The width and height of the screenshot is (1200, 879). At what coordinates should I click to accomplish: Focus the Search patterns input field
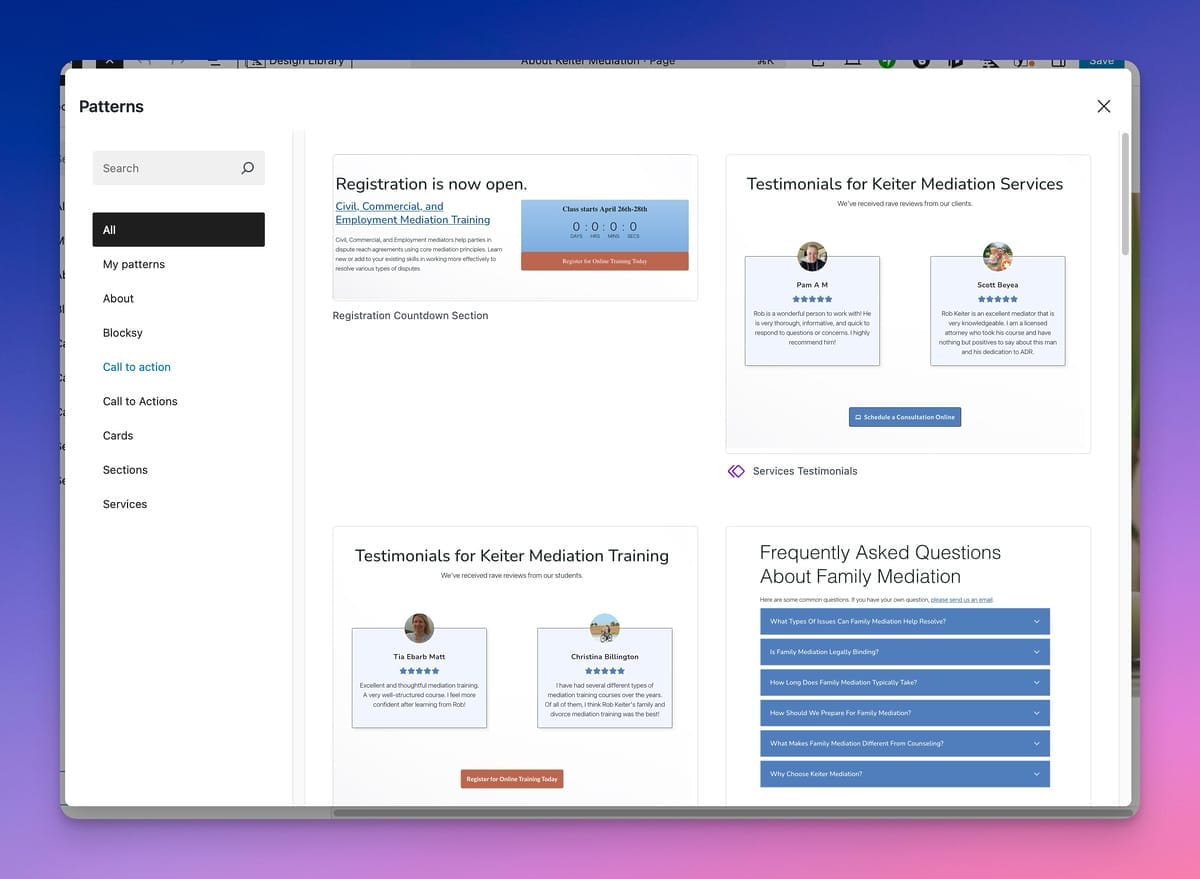click(x=165, y=168)
